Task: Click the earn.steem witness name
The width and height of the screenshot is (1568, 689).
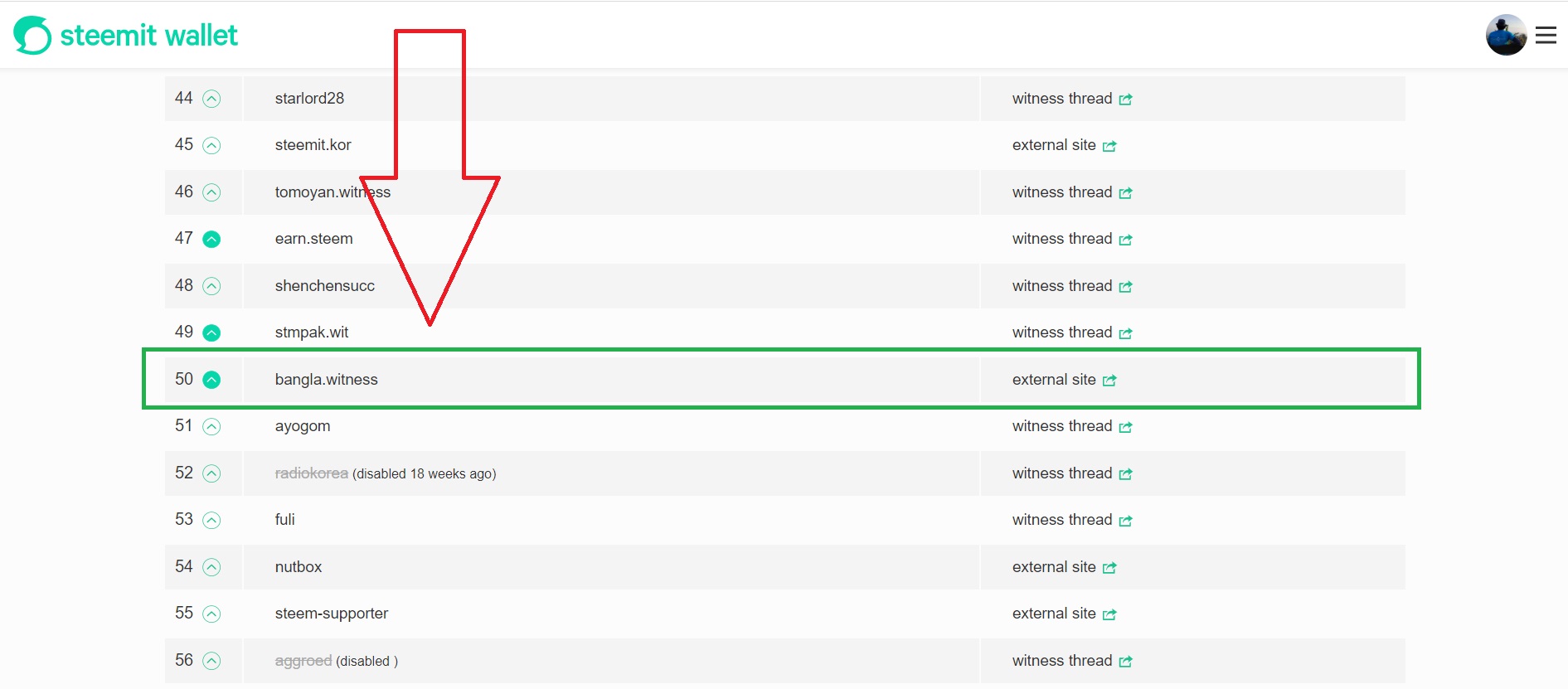Action: pos(314,239)
